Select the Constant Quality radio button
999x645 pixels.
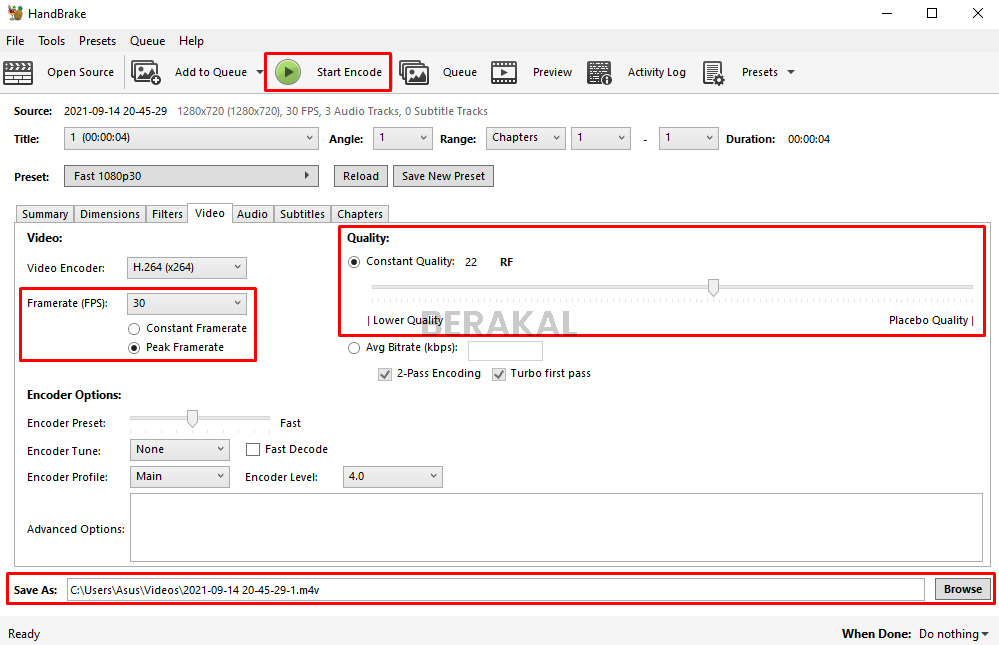click(x=354, y=261)
